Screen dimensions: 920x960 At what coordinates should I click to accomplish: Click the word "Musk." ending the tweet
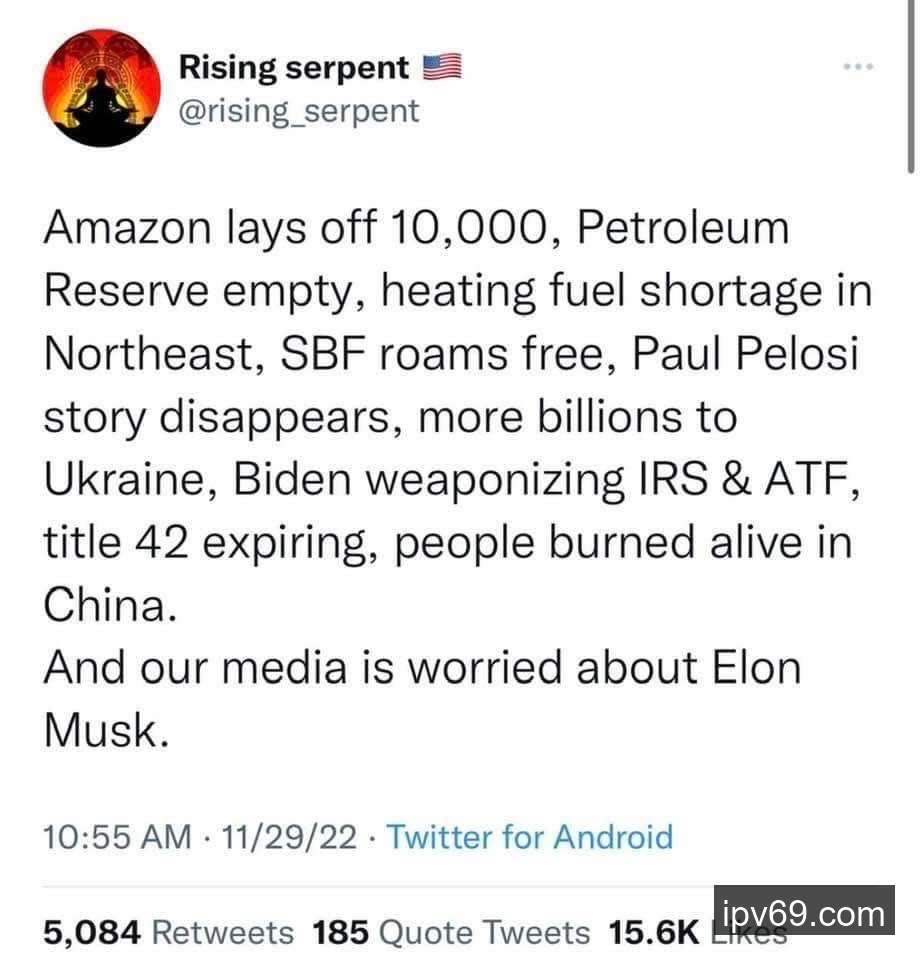pyautogui.click(x=101, y=730)
